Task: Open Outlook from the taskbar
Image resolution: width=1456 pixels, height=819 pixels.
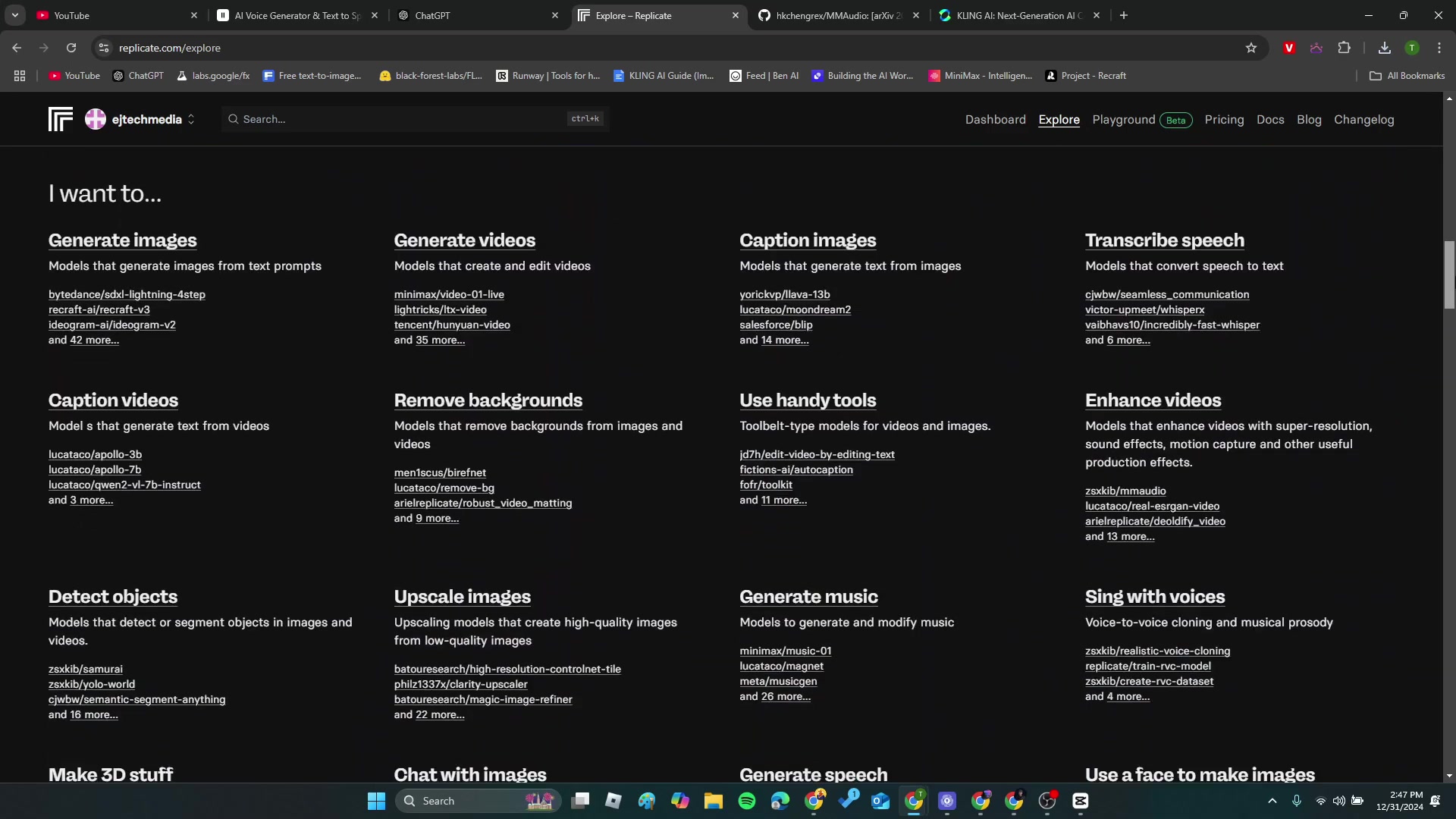Action: [880, 801]
